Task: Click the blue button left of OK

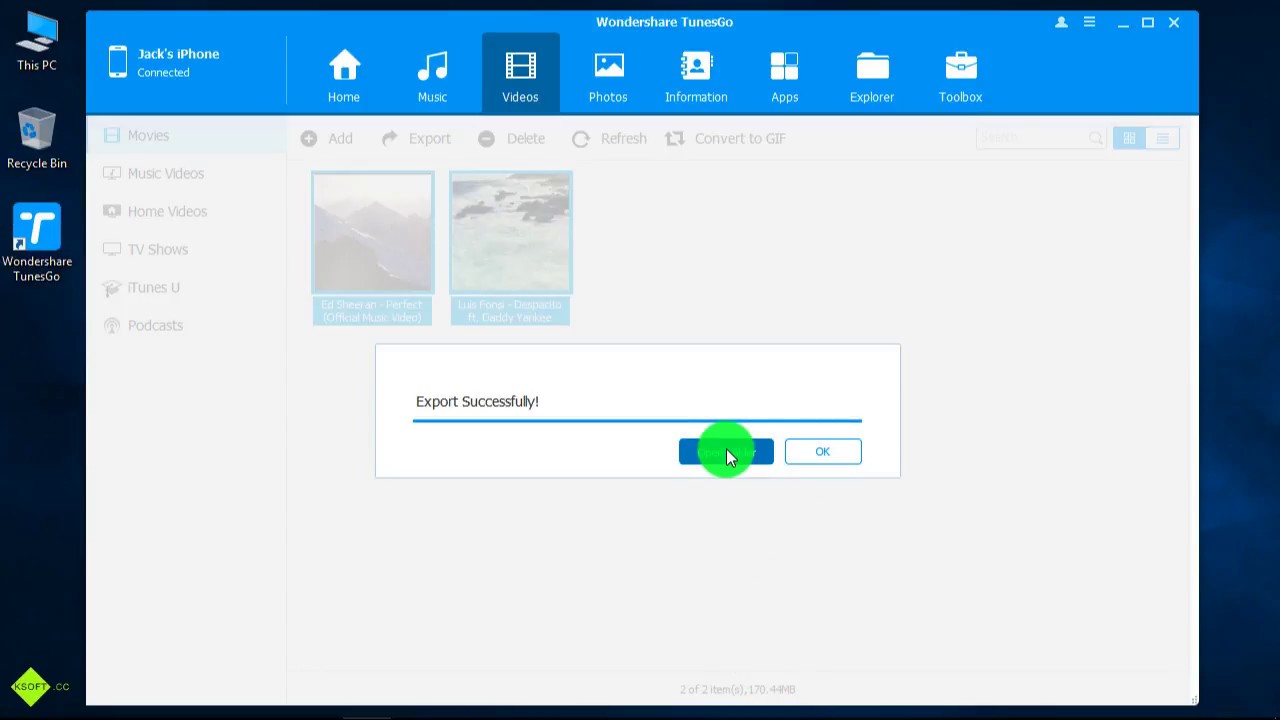Action: pos(726,451)
